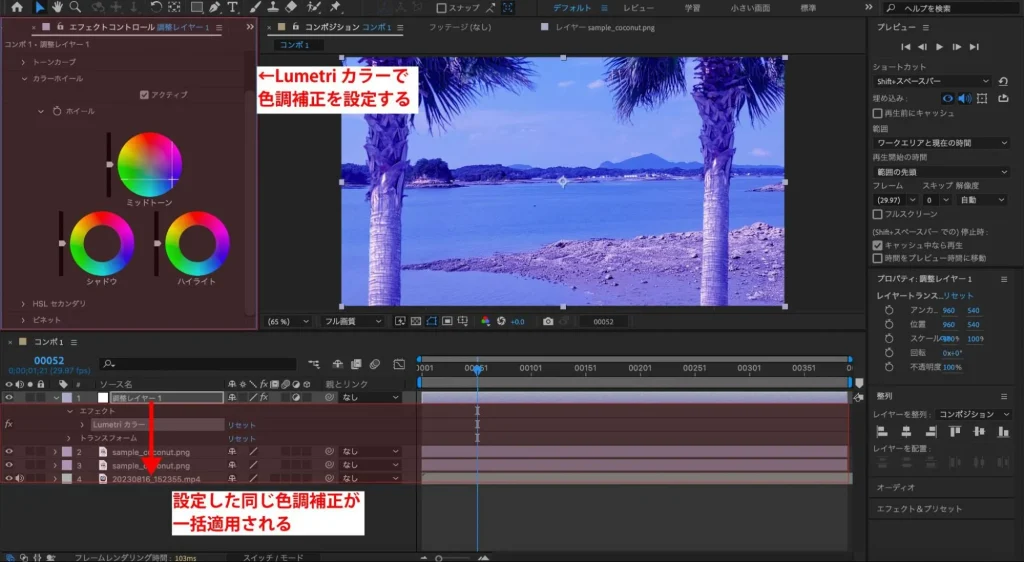
Task: Expand the トーンカーブ section
Action: (24, 62)
